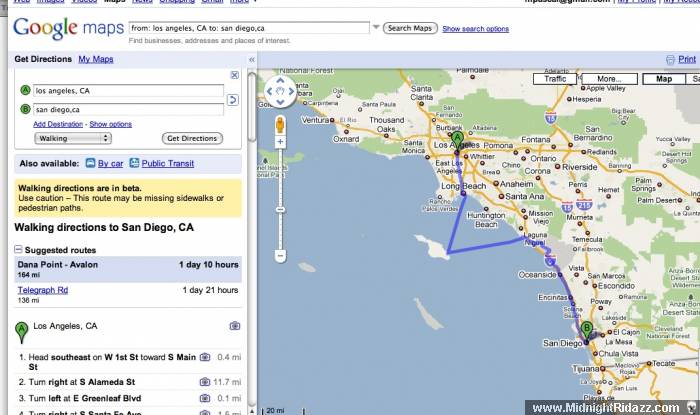
Task: Switch to By car directions
Action: [110, 163]
